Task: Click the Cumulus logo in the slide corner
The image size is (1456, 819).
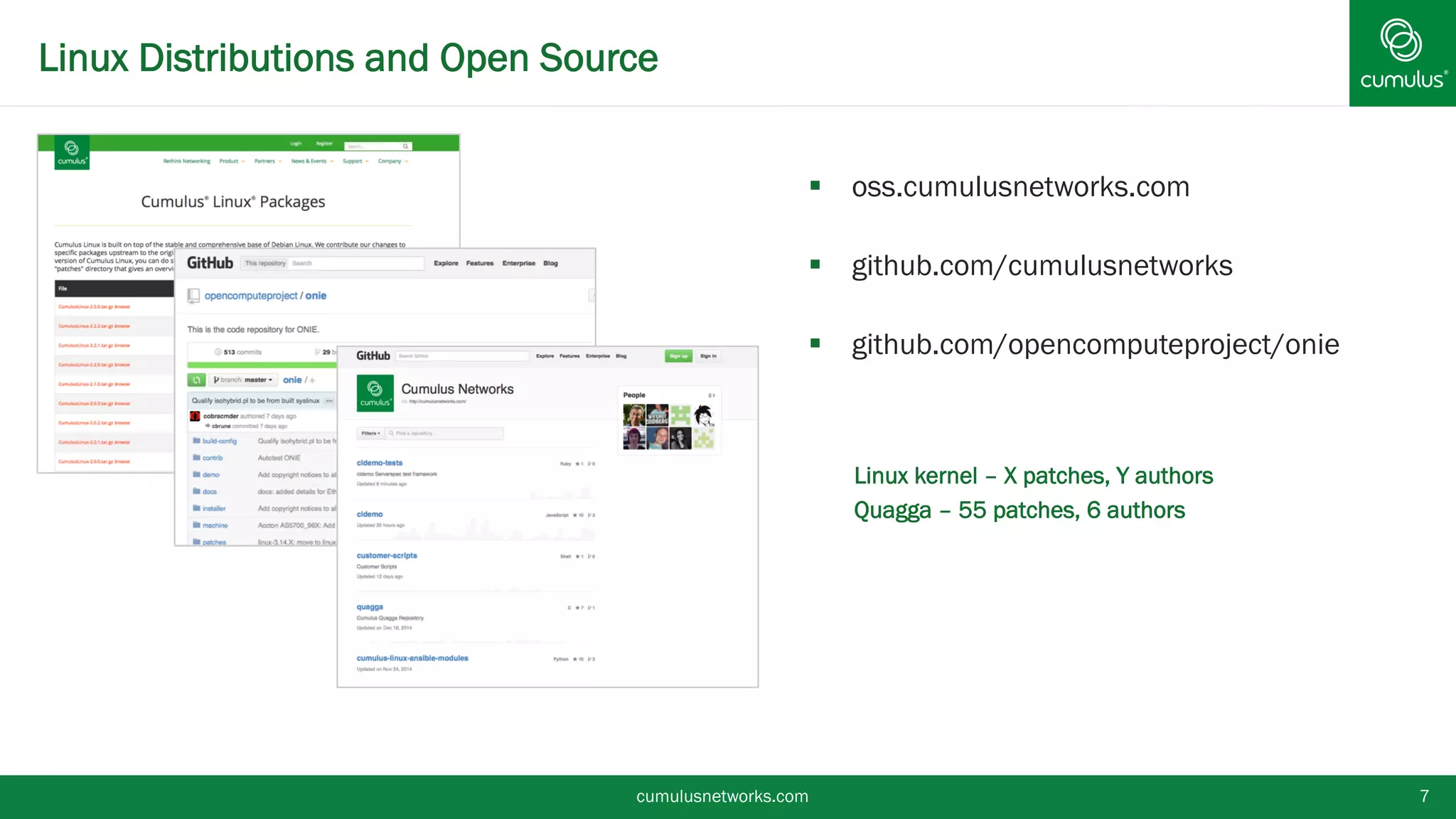Action: coord(1402,53)
